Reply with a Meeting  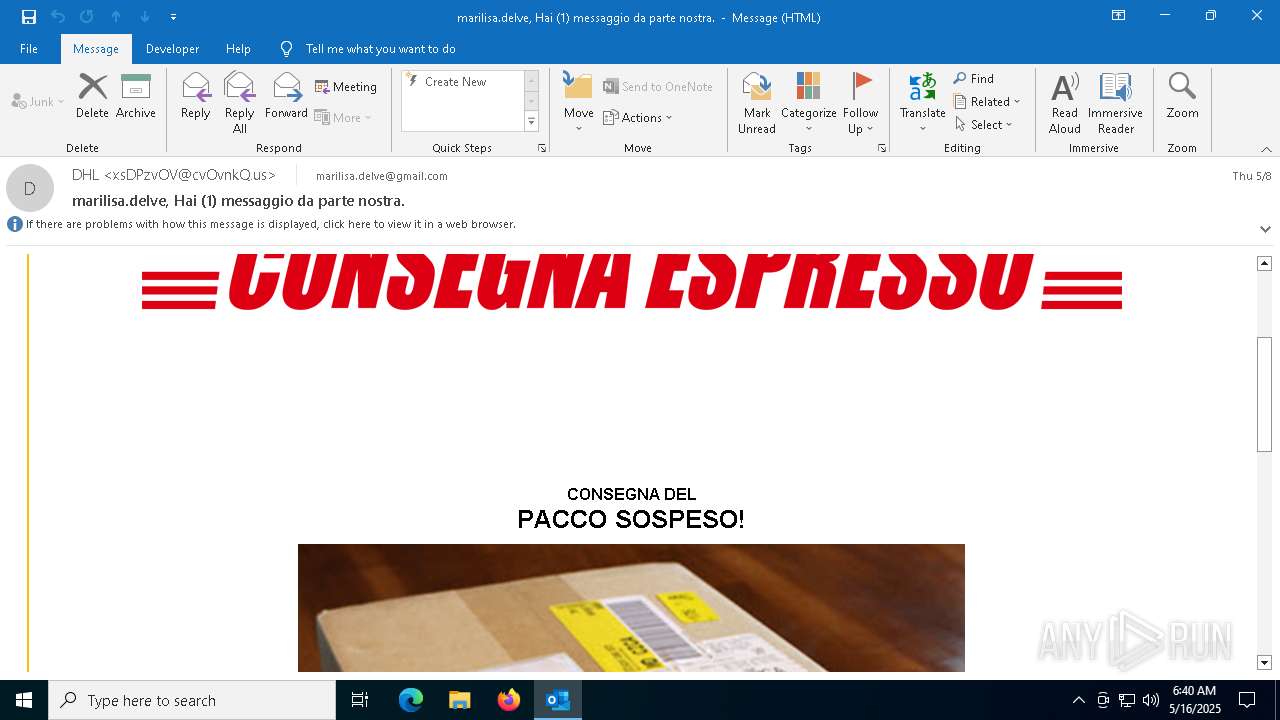click(x=346, y=87)
